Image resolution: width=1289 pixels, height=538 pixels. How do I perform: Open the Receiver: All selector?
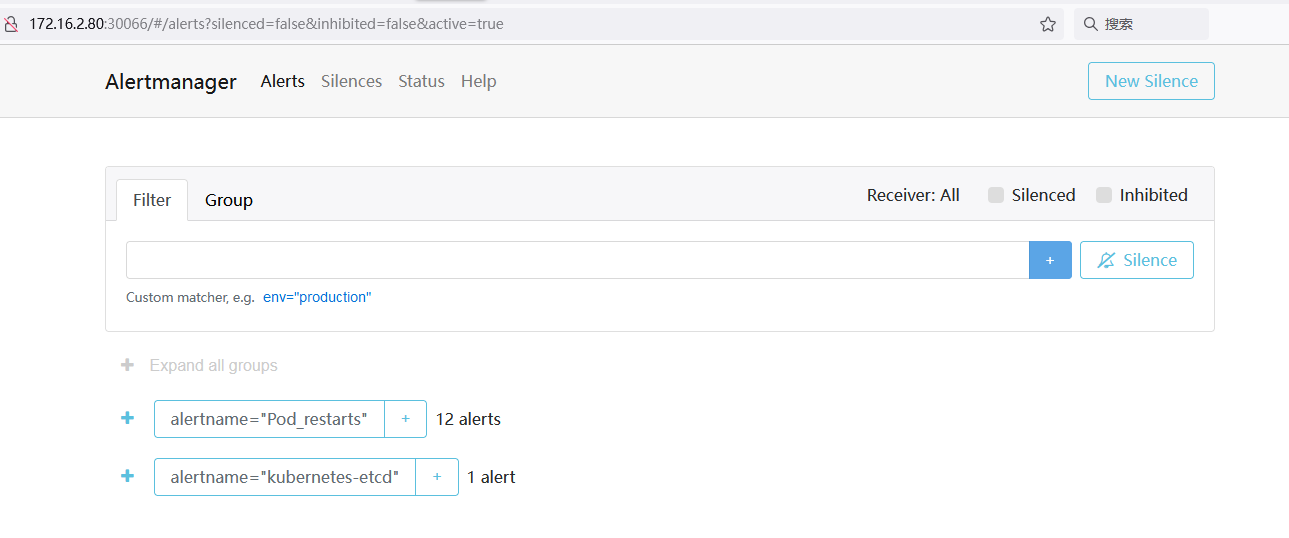(912, 195)
